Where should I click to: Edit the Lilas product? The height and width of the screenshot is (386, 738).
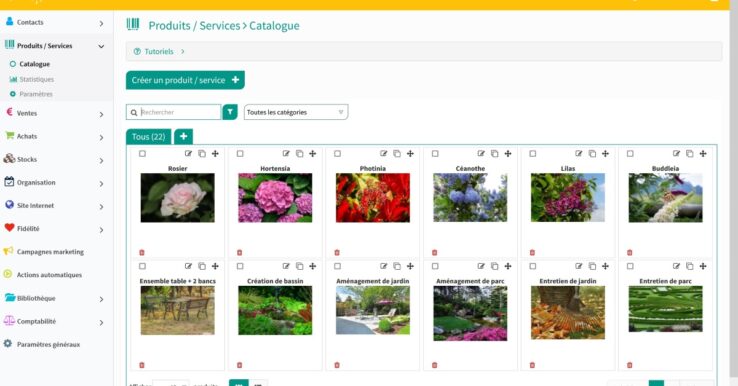pos(578,153)
